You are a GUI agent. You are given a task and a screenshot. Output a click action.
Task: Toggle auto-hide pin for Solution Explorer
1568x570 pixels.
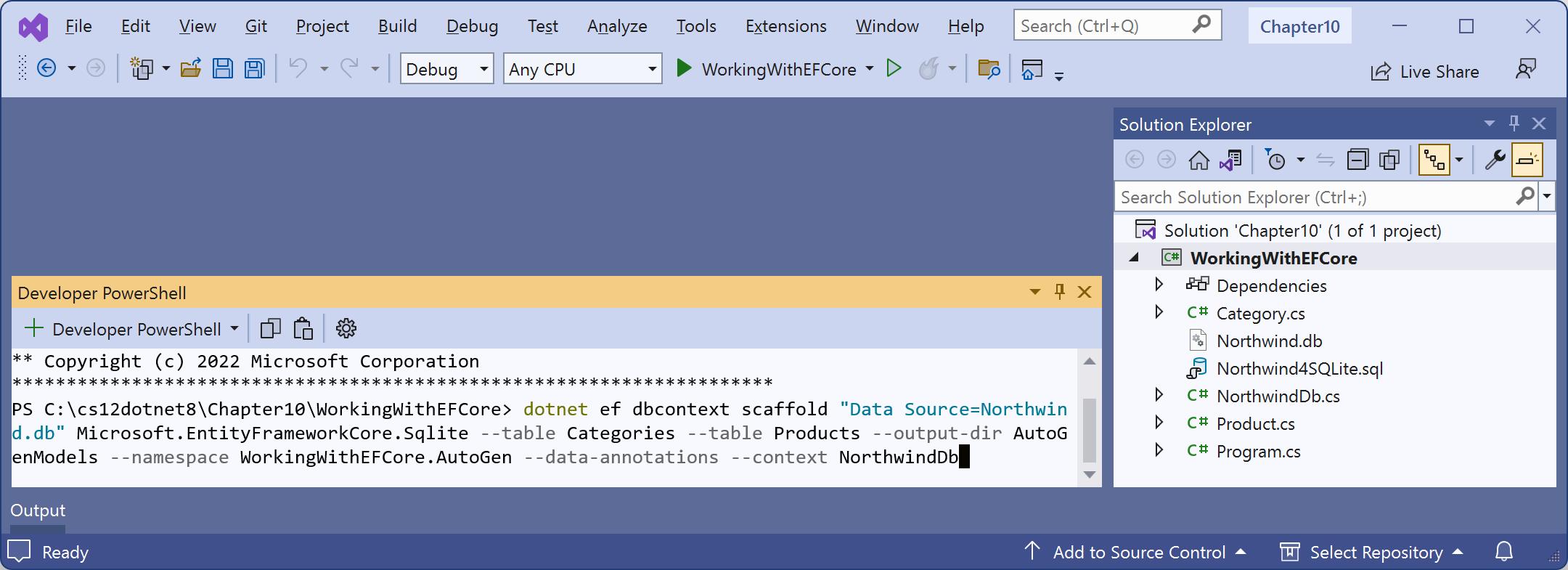click(1514, 123)
